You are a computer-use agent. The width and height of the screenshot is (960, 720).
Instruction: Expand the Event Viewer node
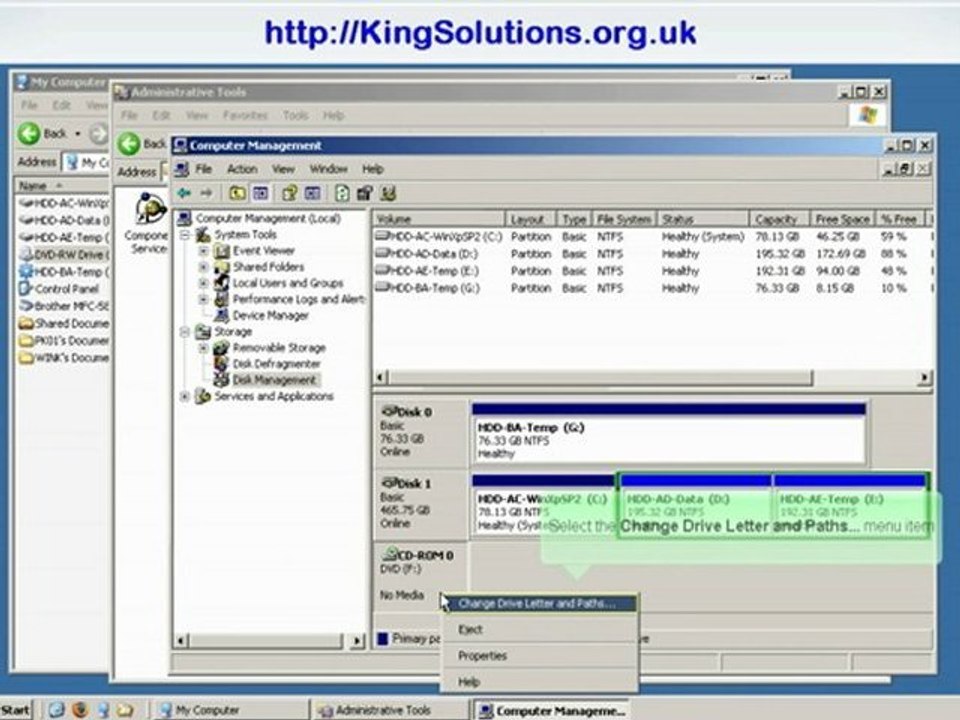pos(204,250)
